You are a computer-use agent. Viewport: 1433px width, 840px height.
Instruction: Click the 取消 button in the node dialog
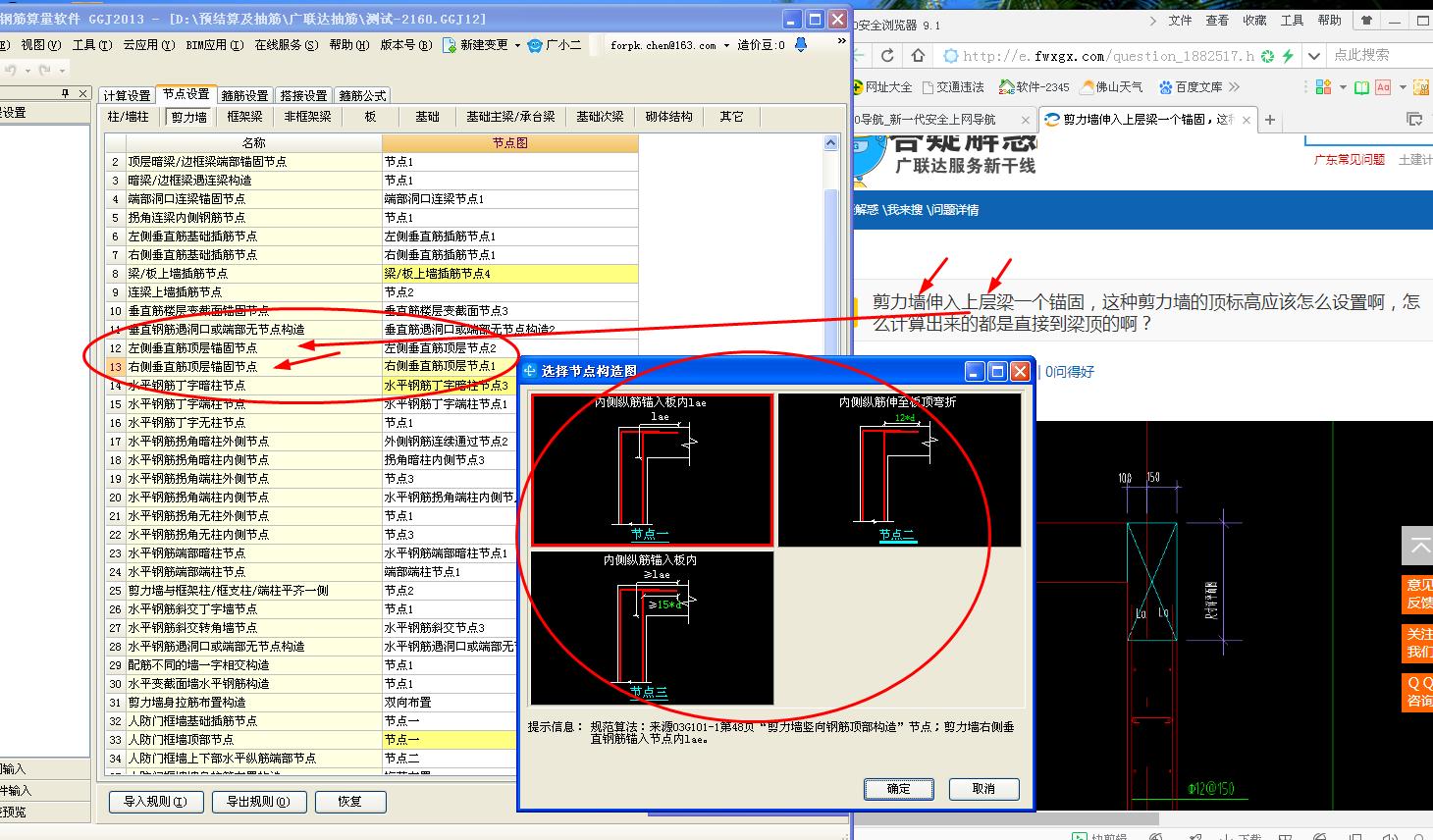pyautogui.click(x=983, y=789)
